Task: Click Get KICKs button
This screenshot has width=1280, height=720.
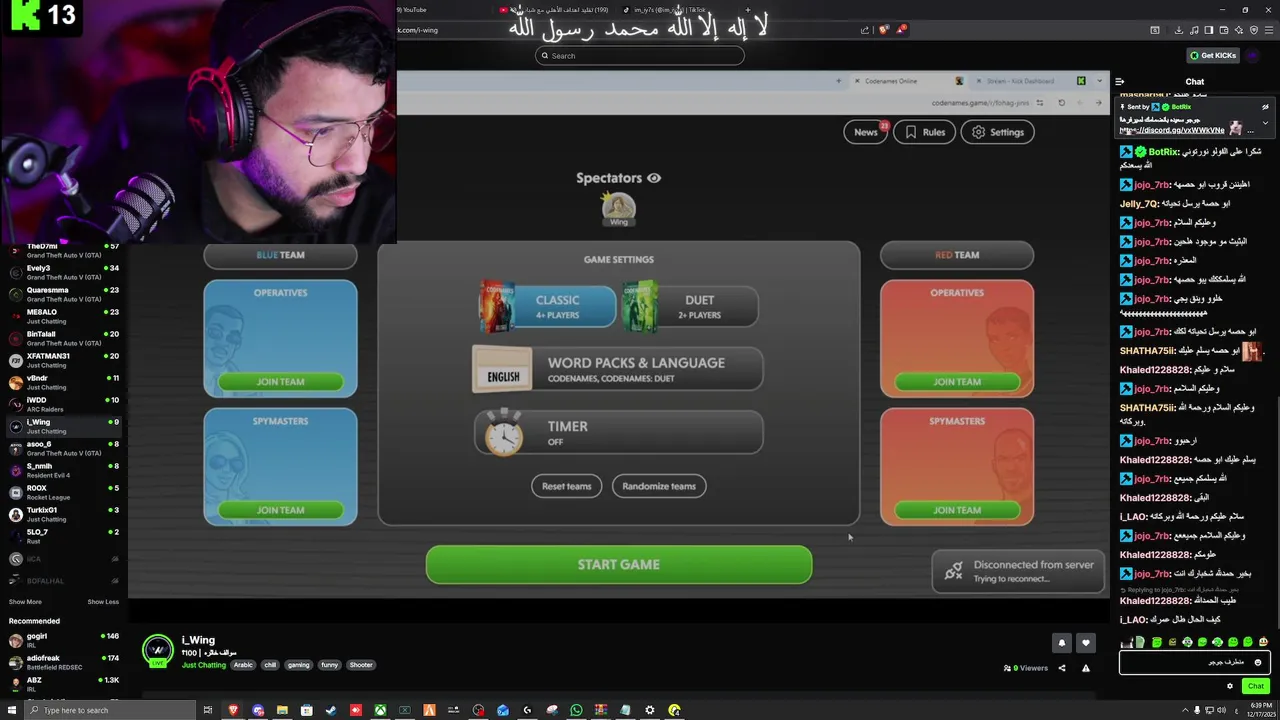Action: point(1213,56)
